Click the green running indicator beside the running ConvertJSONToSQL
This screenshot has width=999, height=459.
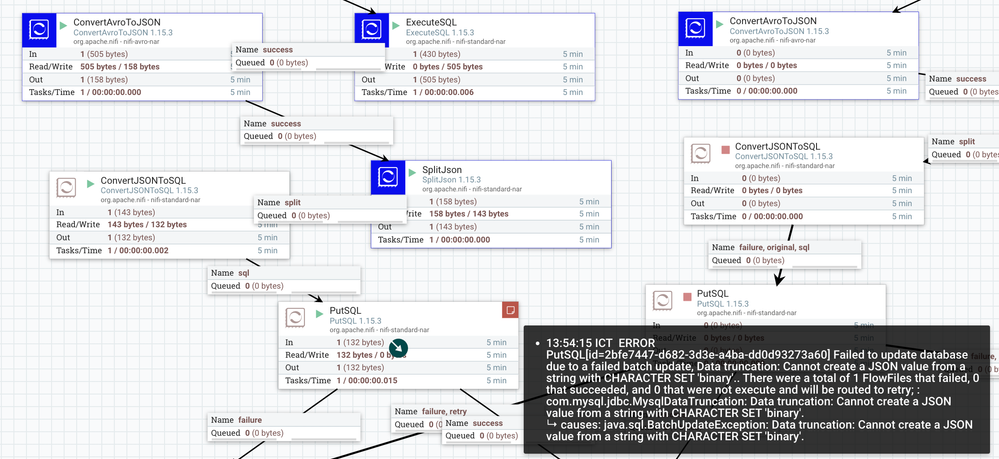tap(91, 183)
